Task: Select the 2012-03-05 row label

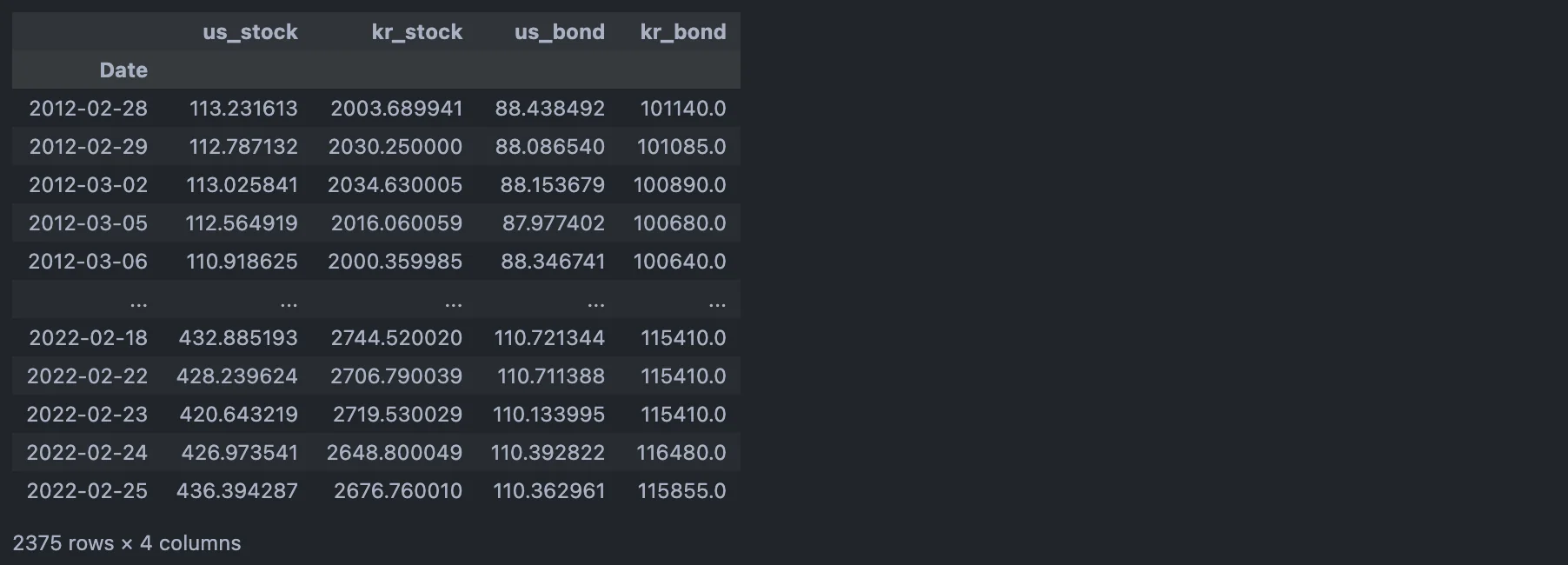Action: click(x=88, y=223)
